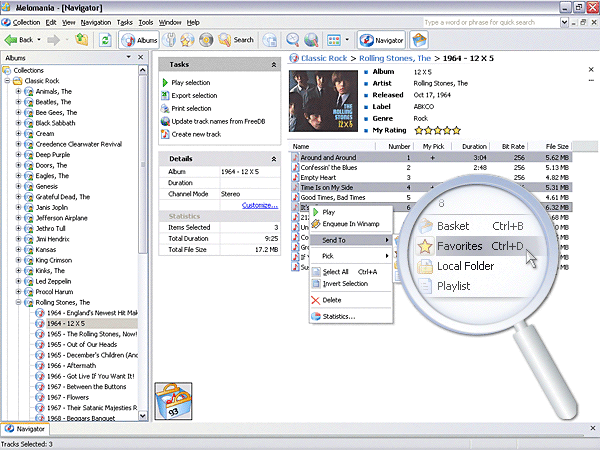Sort tracks by Name column header
This screenshot has width=600, height=450.
tap(333, 147)
